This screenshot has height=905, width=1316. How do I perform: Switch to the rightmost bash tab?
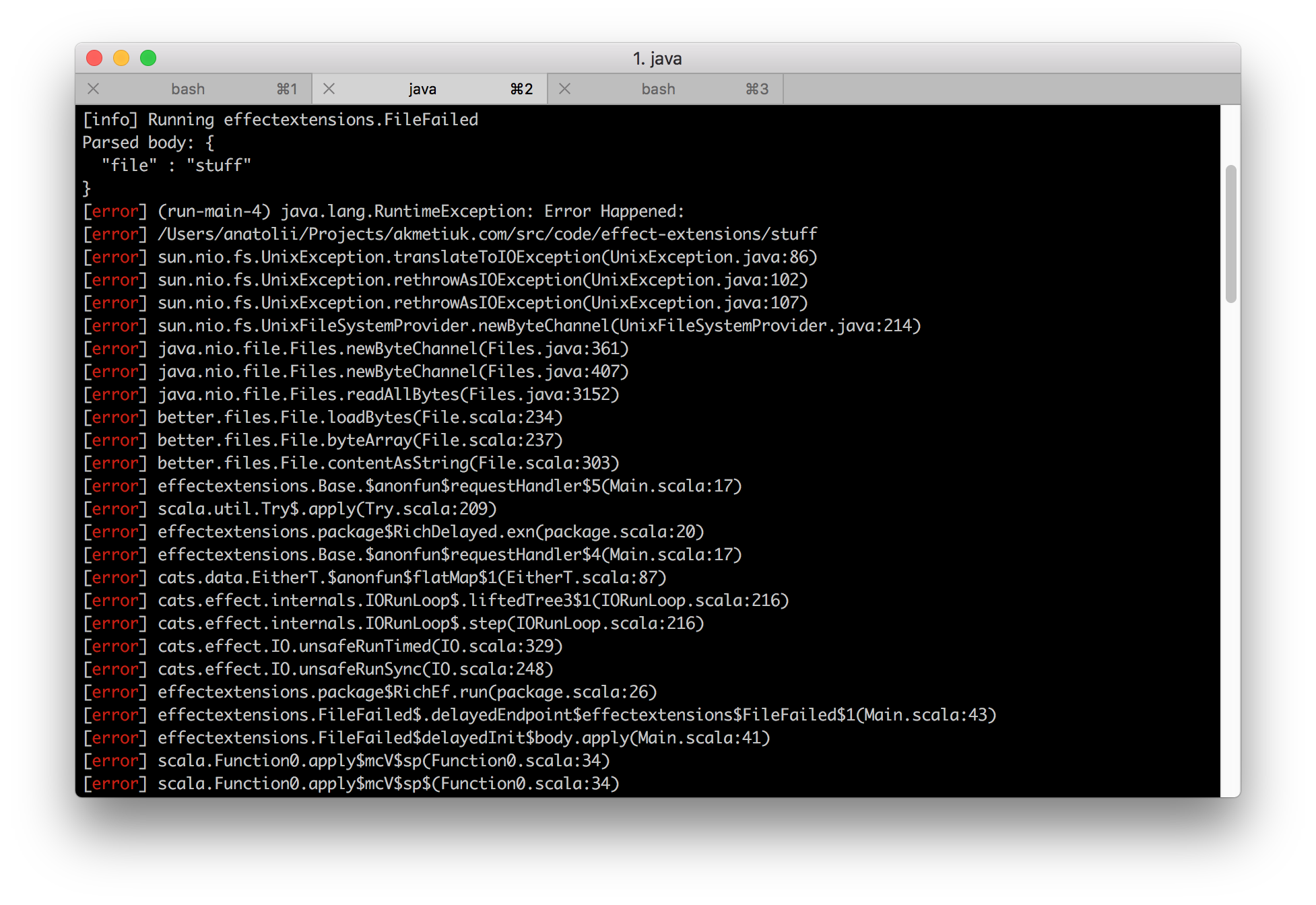click(657, 88)
